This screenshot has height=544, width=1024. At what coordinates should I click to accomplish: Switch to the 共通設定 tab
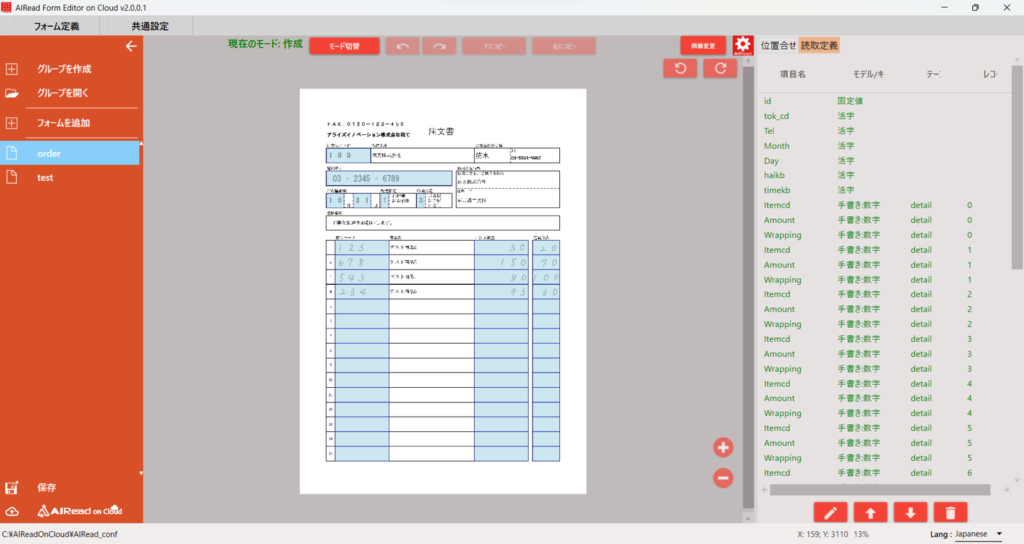pyautogui.click(x=150, y=26)
